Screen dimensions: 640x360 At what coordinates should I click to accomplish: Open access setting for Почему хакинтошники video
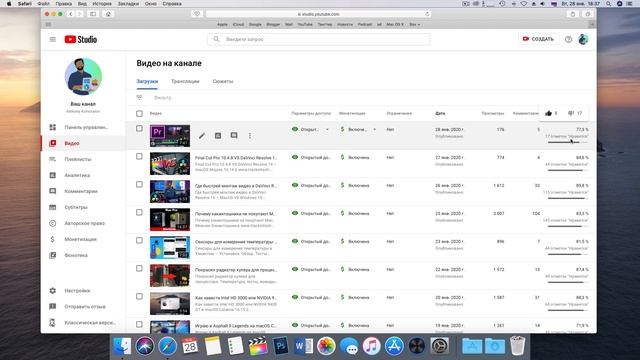pos(311,213)
